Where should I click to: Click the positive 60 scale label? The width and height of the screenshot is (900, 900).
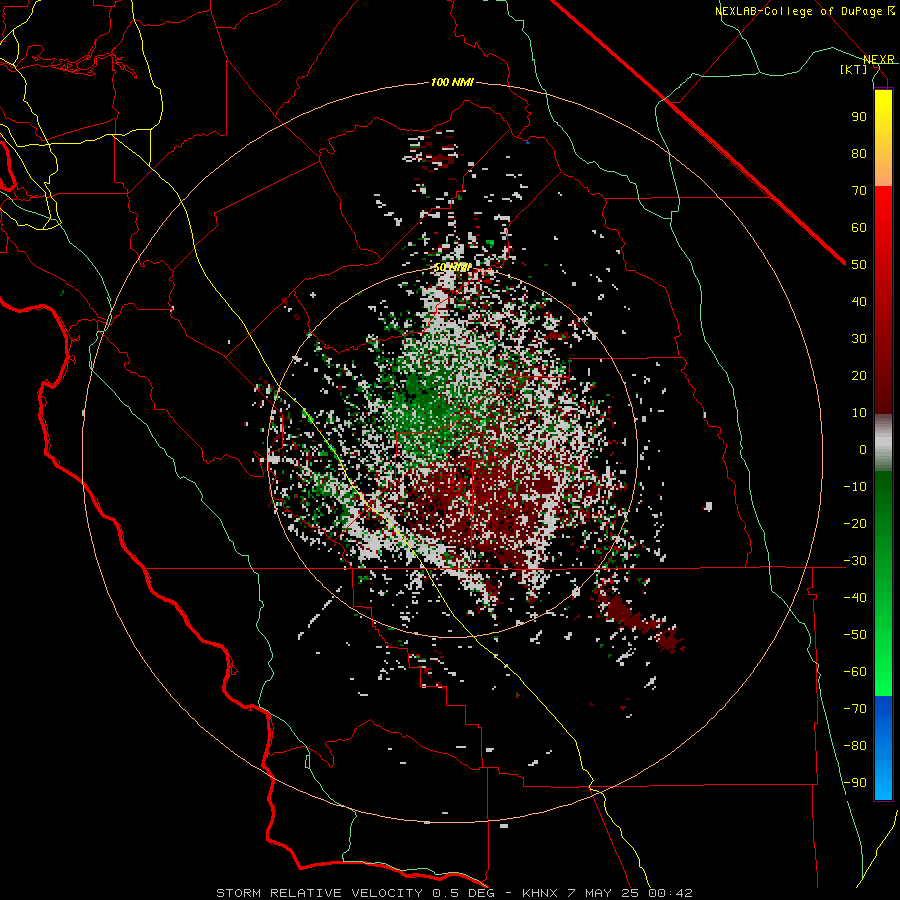[x=859, y=228]
